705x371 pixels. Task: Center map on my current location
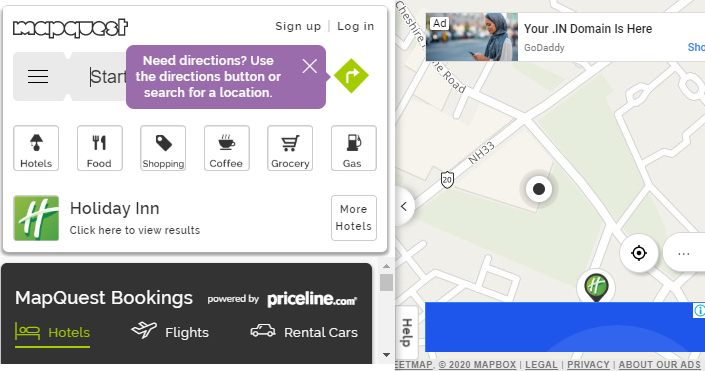[639, 253]
